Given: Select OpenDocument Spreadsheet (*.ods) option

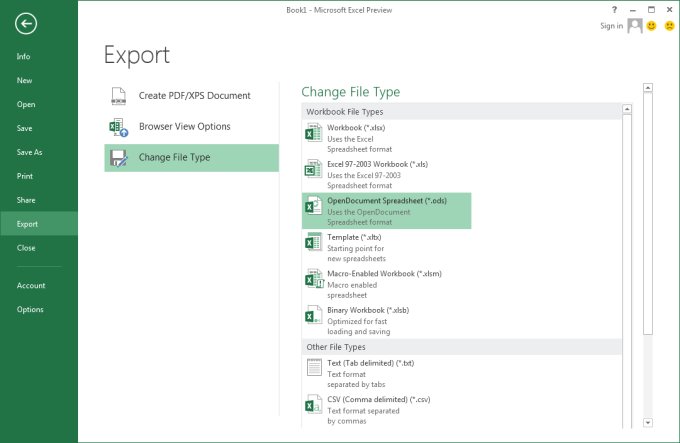Looking at the screenshot, I should [x=386, y=211].
